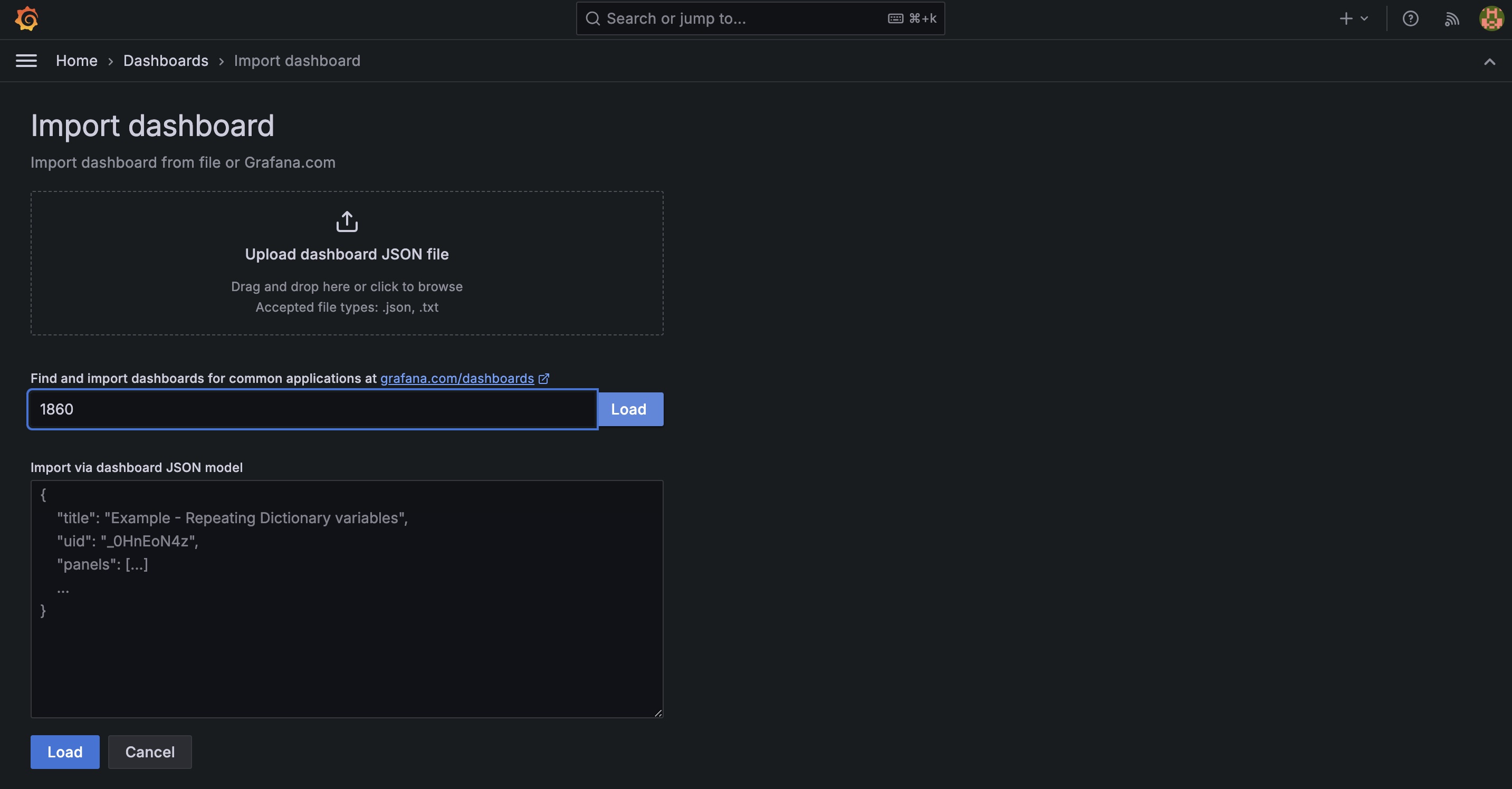Go to Dashboards breadcrumb
1512x789 pixels.
166,61
